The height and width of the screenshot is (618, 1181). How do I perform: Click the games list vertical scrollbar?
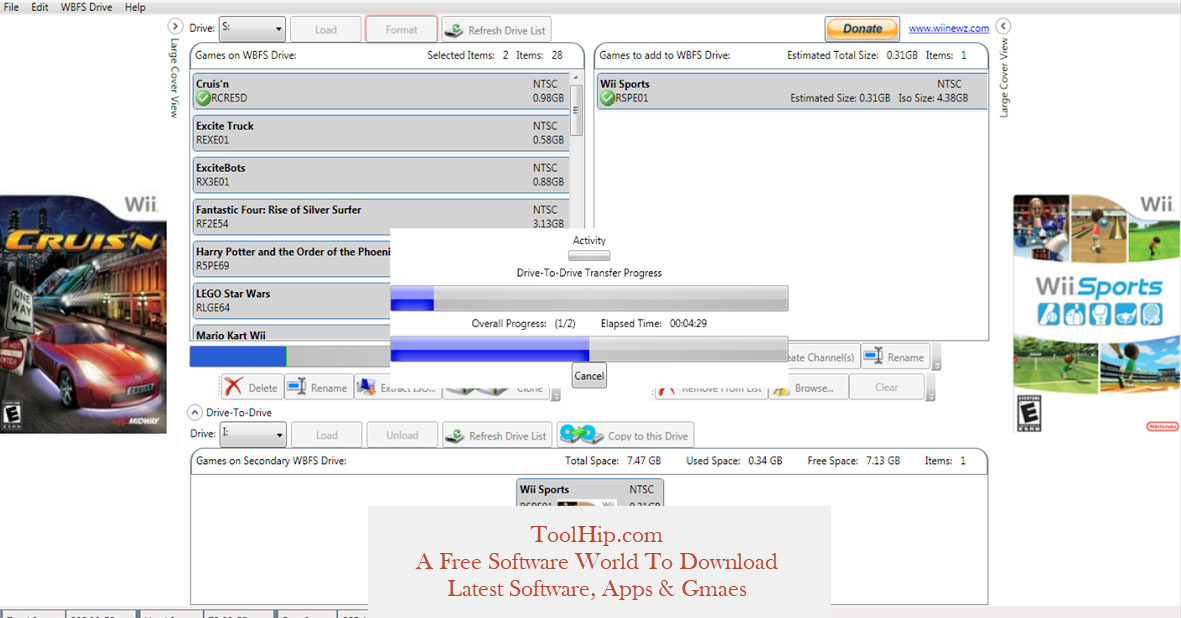click(576, 110)
